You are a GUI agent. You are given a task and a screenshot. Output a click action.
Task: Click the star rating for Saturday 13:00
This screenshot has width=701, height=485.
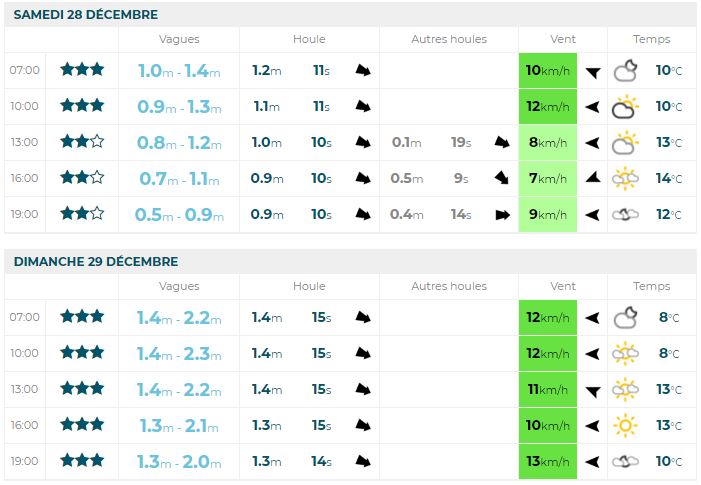click(x=82, y=142)
